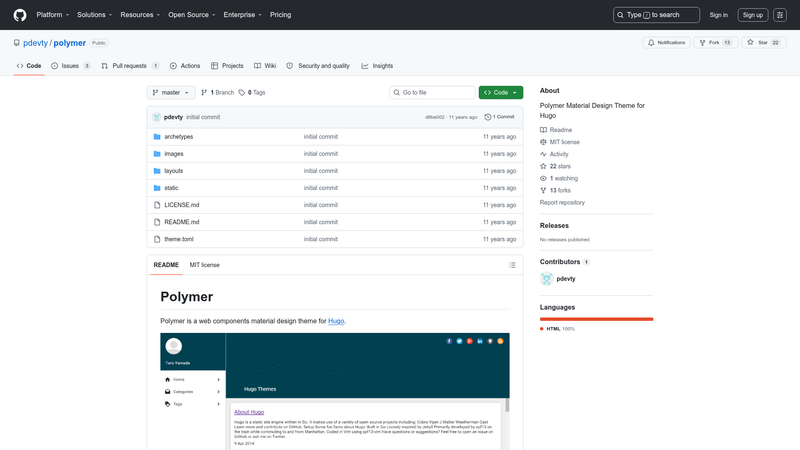Open the master branch dropdown

point(171,92)
